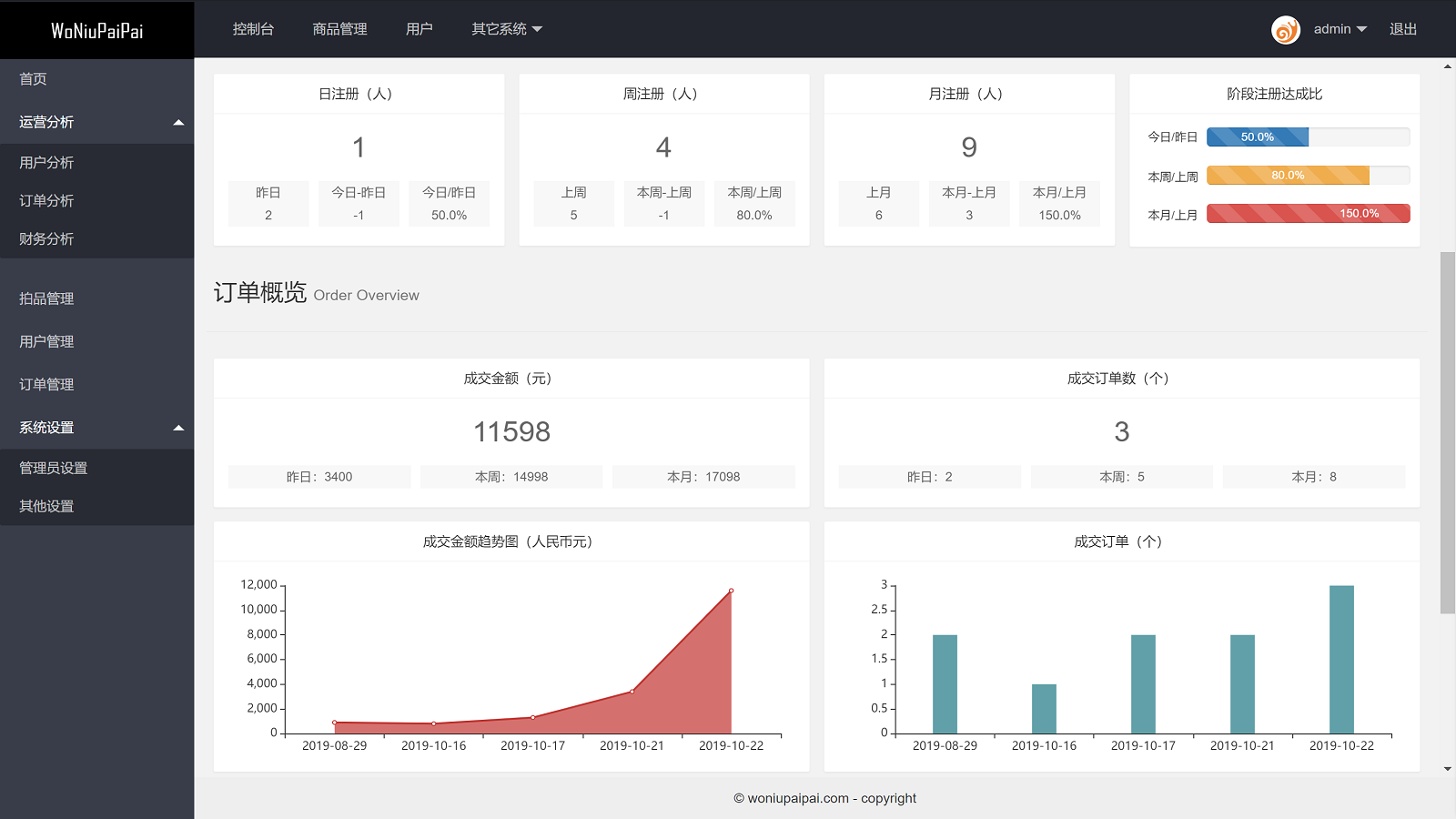
Task: Click the 2019-10-21 data point in trend chart
Action: (x=632, y=692)
